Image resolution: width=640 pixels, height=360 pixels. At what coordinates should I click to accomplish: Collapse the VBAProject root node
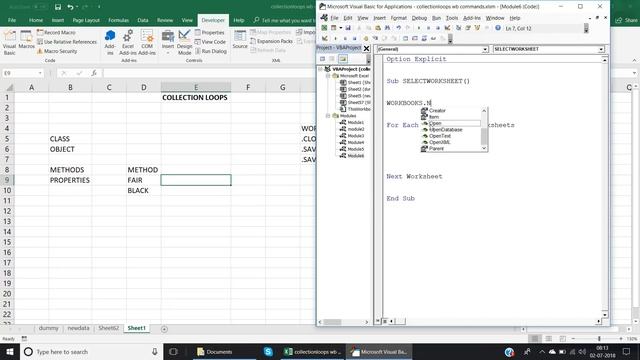(321, 69)
